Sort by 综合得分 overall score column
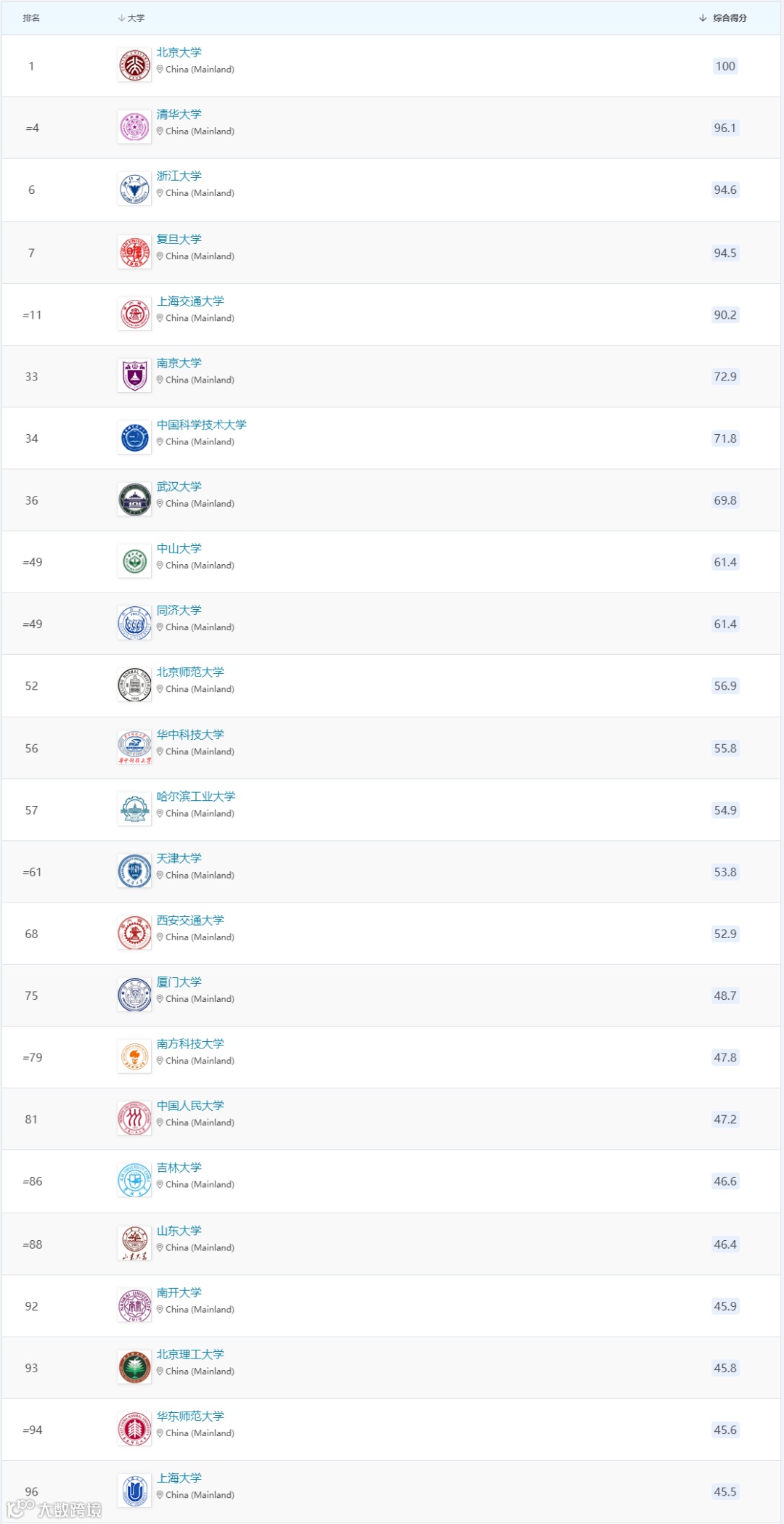This screenshot has height=1524, width=784. point(723,18)
